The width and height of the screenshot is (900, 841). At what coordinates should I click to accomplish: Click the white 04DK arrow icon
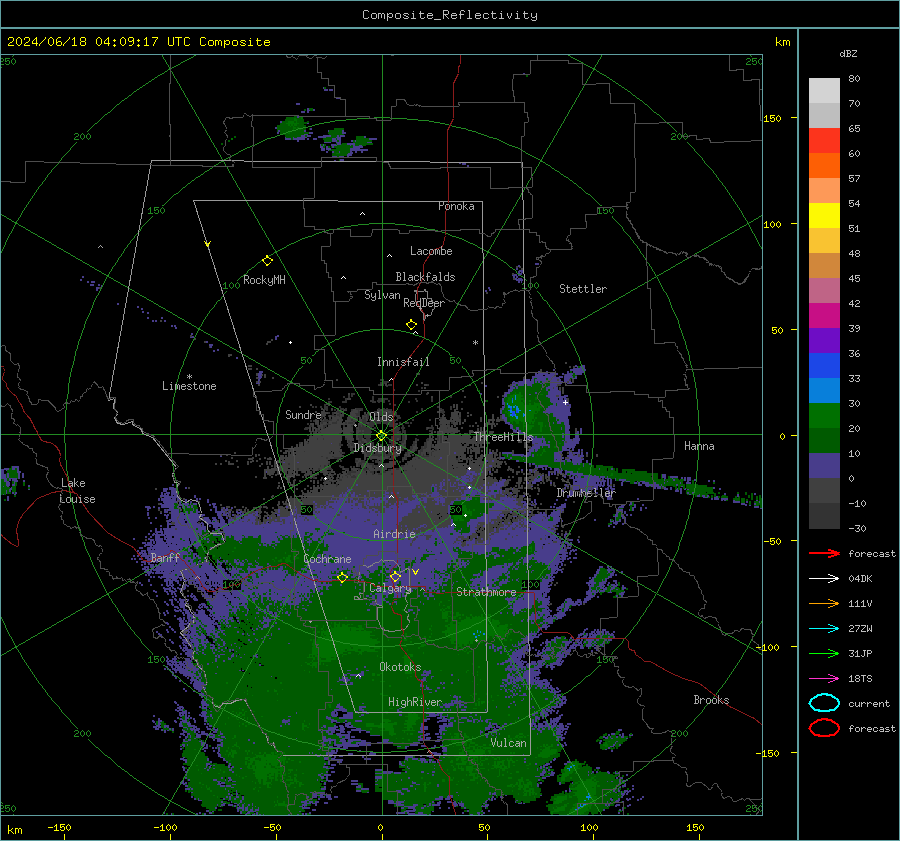click(824, 578)
